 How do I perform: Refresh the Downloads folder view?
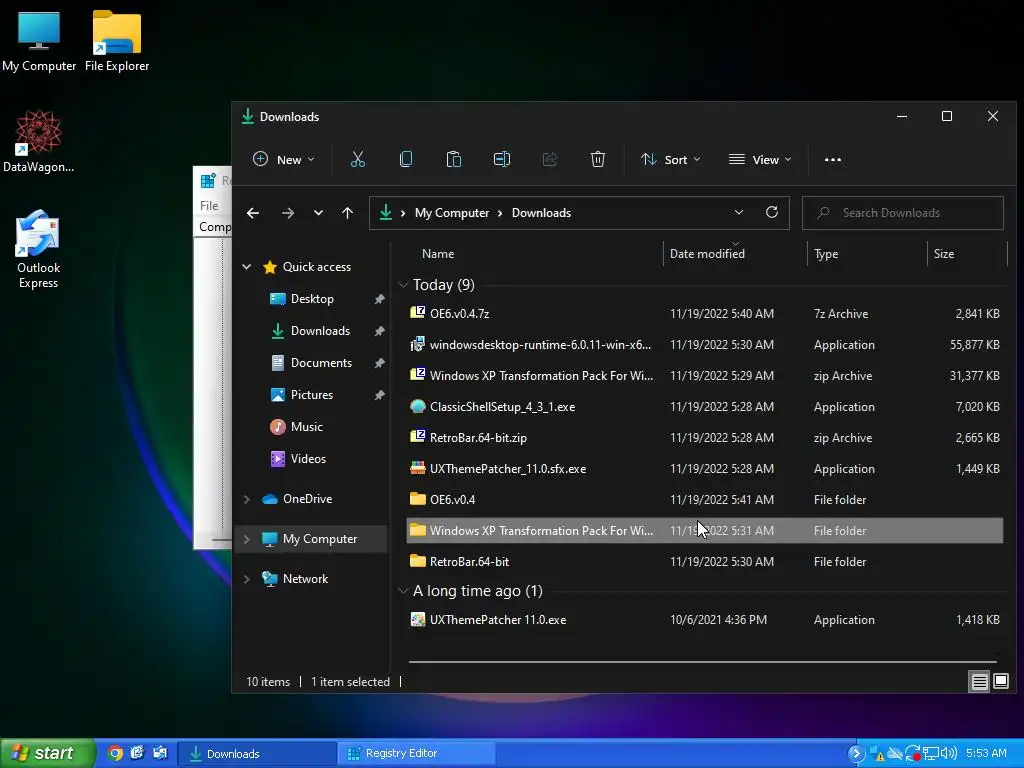tap(772, 212)
